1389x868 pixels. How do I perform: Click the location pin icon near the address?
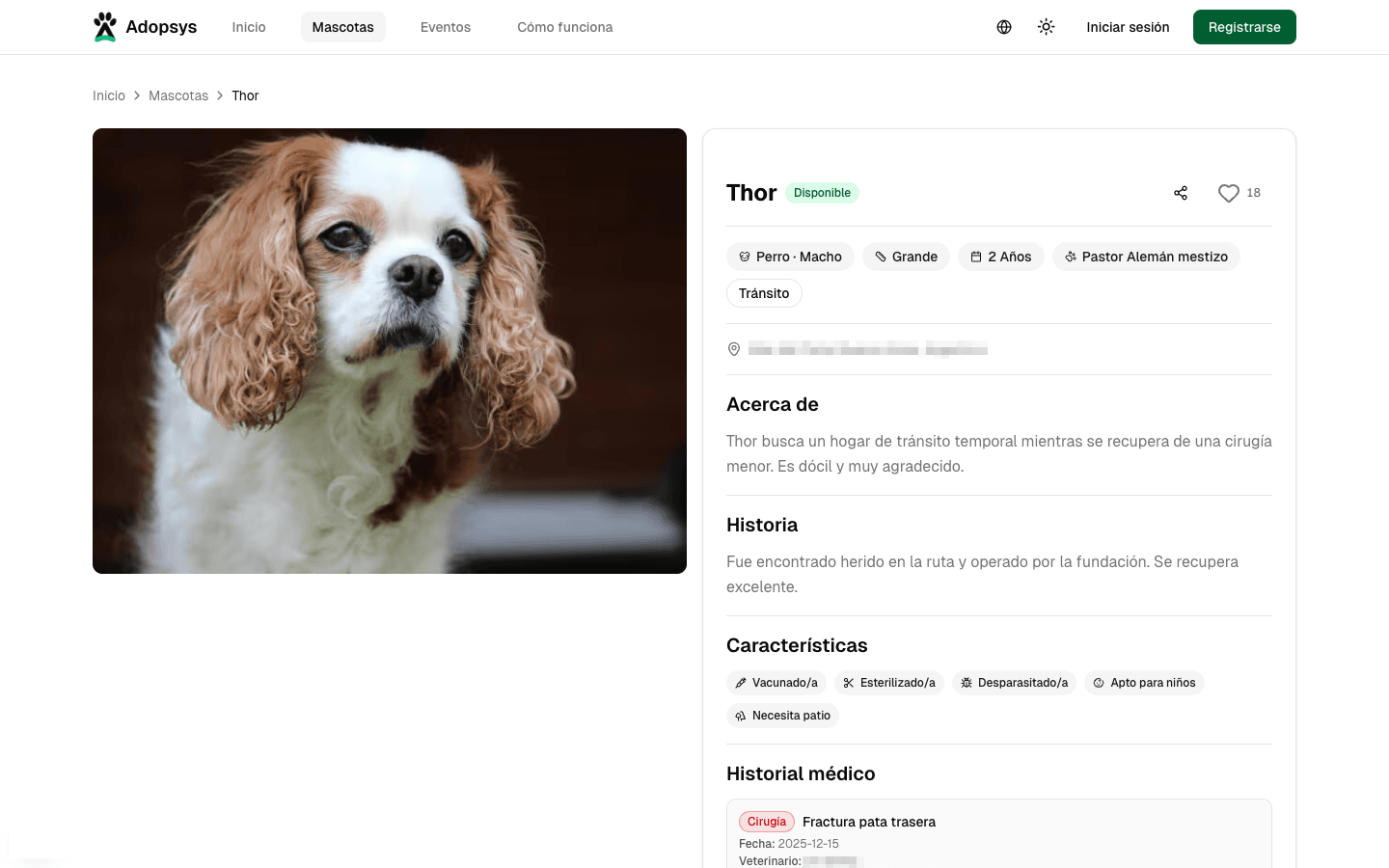[734, 349]
